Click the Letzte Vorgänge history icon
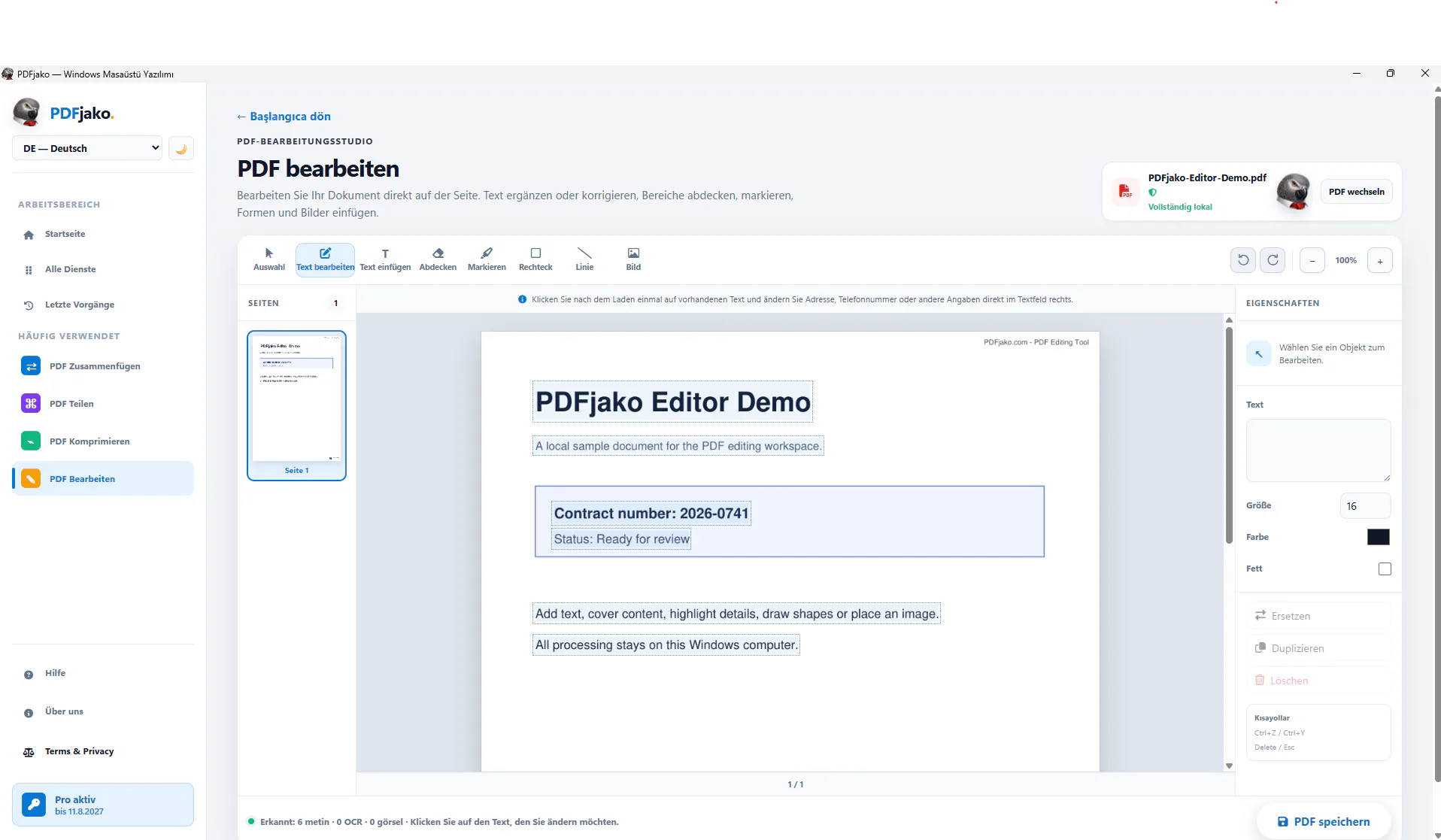This screenshot has height=840, width=1441. (x=29, y=305)
